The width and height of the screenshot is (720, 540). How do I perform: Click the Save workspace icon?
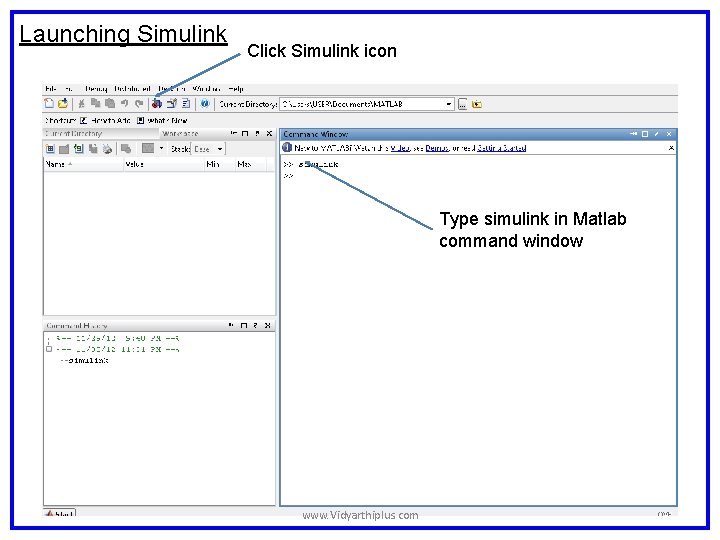tap(93, 149)
